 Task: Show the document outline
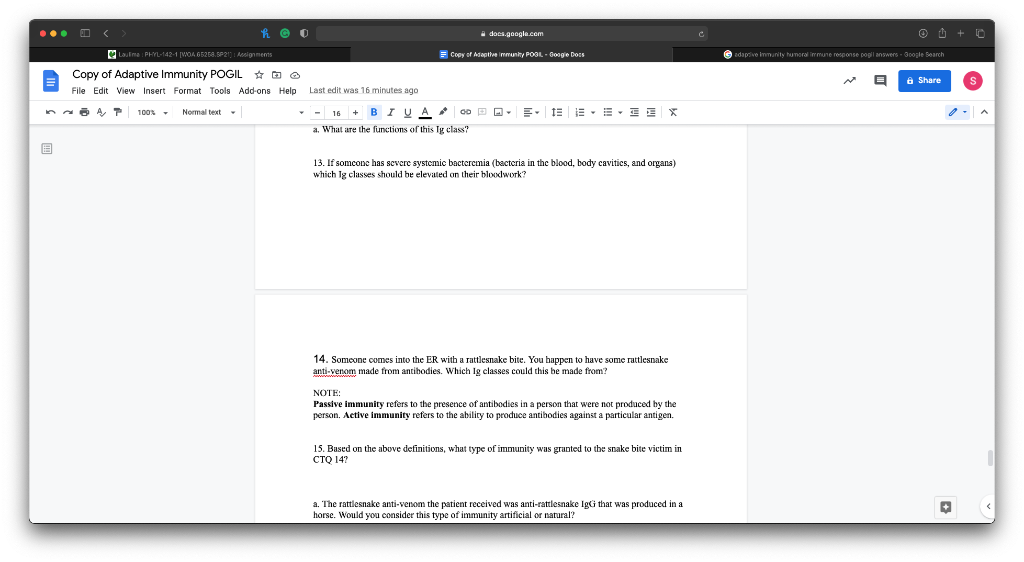(47, 149)
